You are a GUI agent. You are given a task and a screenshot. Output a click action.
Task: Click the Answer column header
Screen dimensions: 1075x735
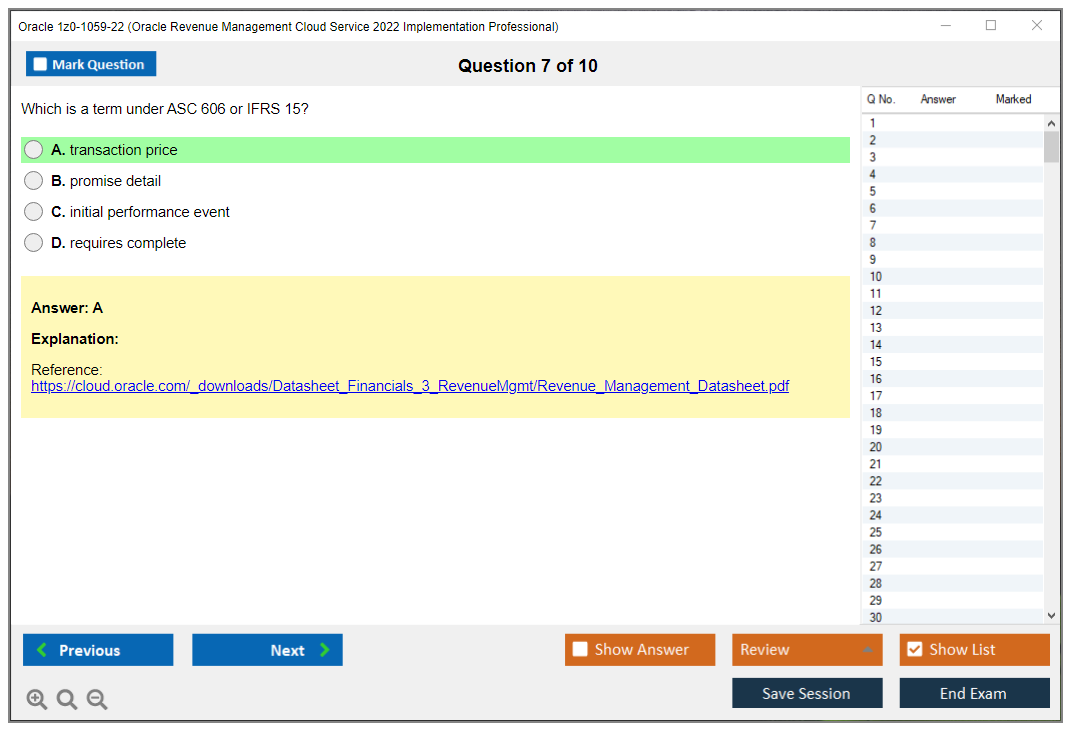point(937,99)
